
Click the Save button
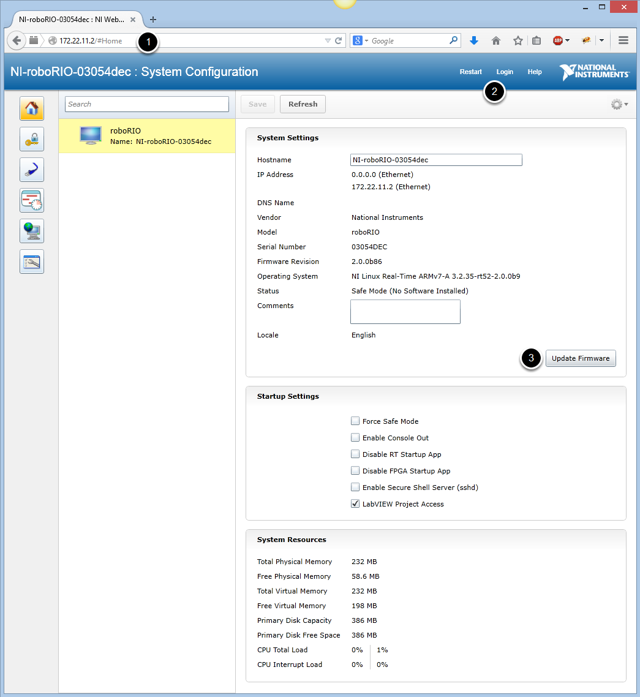[257, 104]
